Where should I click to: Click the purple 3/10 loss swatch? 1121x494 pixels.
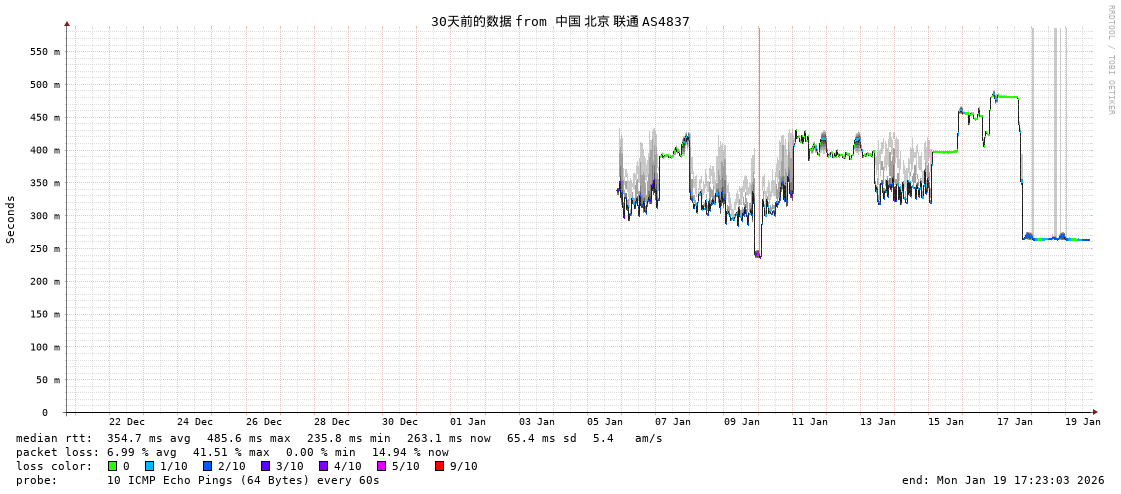coord(265,466)
